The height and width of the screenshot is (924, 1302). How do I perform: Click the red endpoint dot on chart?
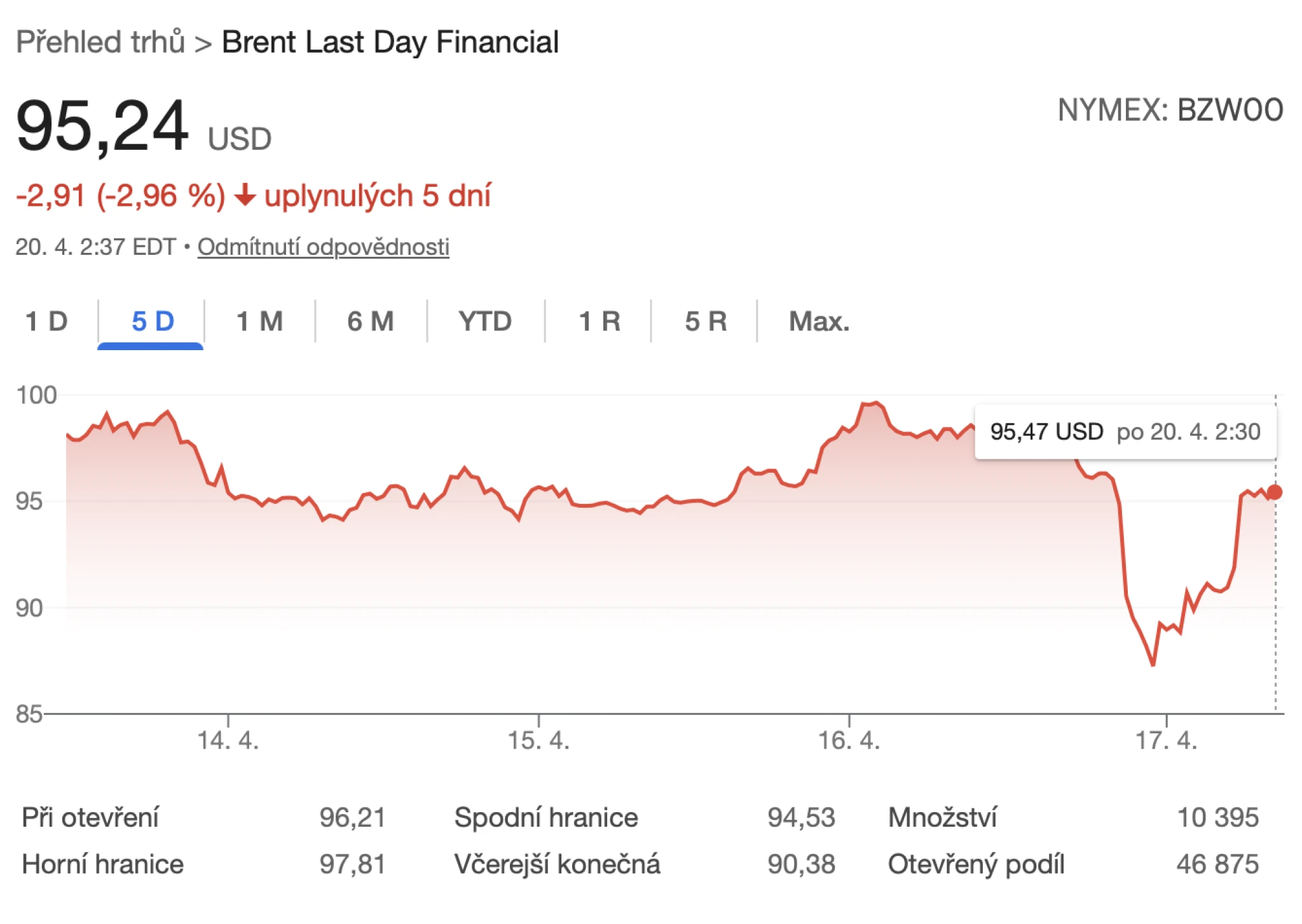1274,493
